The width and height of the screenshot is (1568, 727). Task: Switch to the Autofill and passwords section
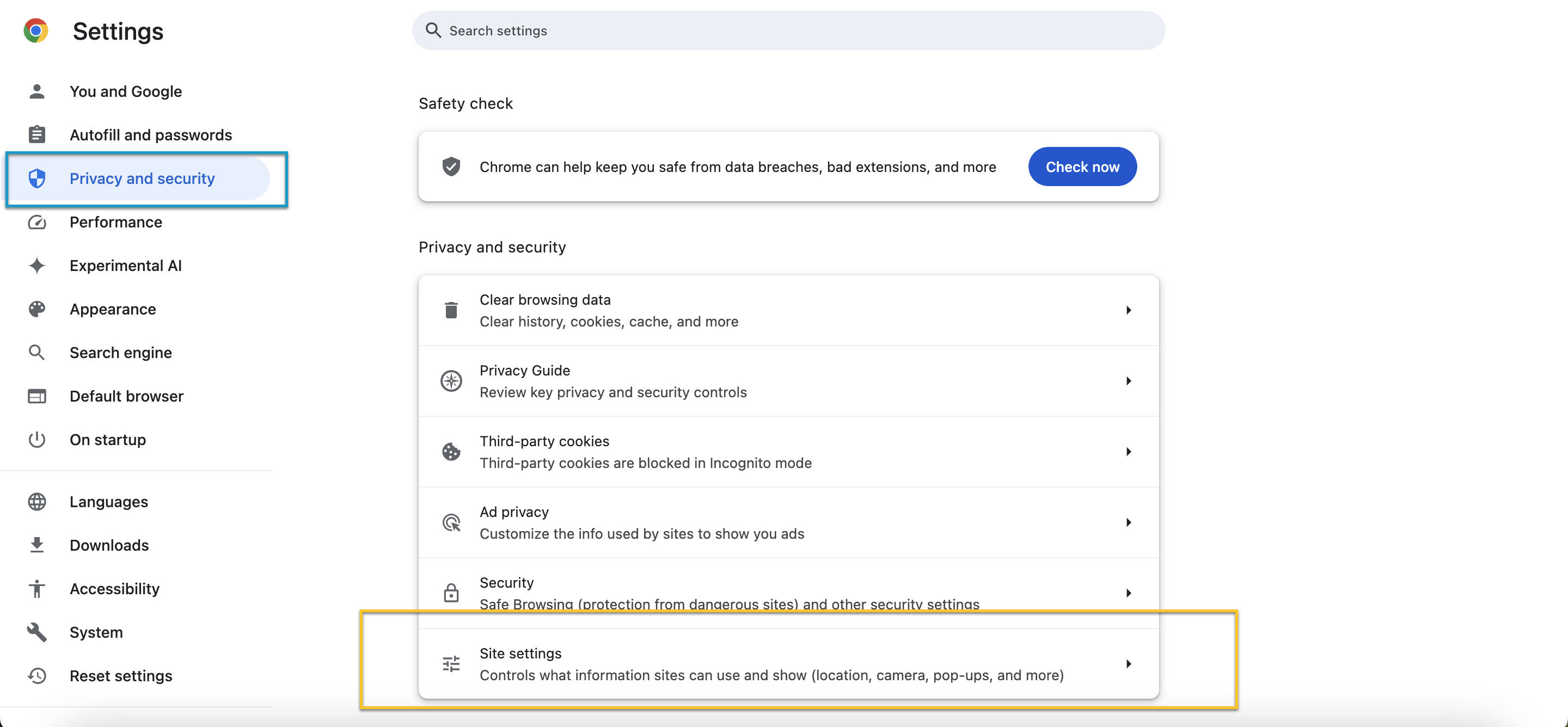point(150,134)
